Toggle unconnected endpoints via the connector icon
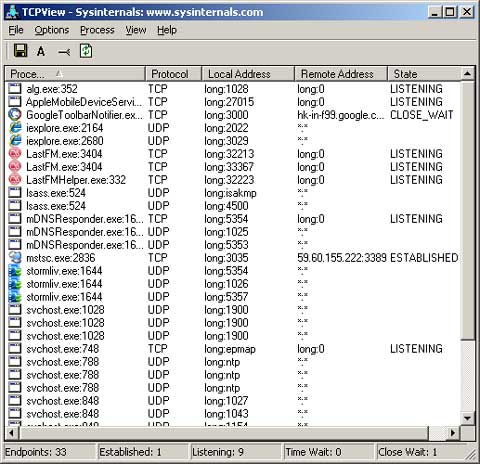This screenshot has height=464, width=480. click(64, 52)
